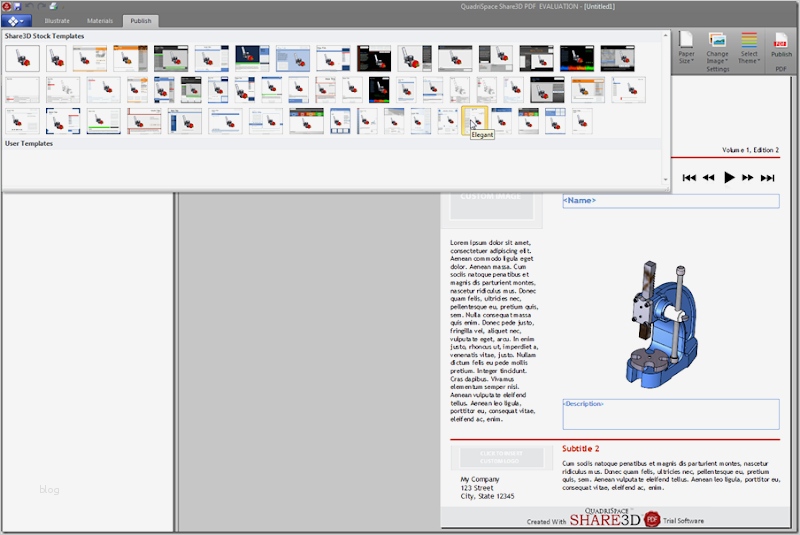Switch to the Materials tab
The height and width of the screenshot is (535, 800).
tap(100, 20)
